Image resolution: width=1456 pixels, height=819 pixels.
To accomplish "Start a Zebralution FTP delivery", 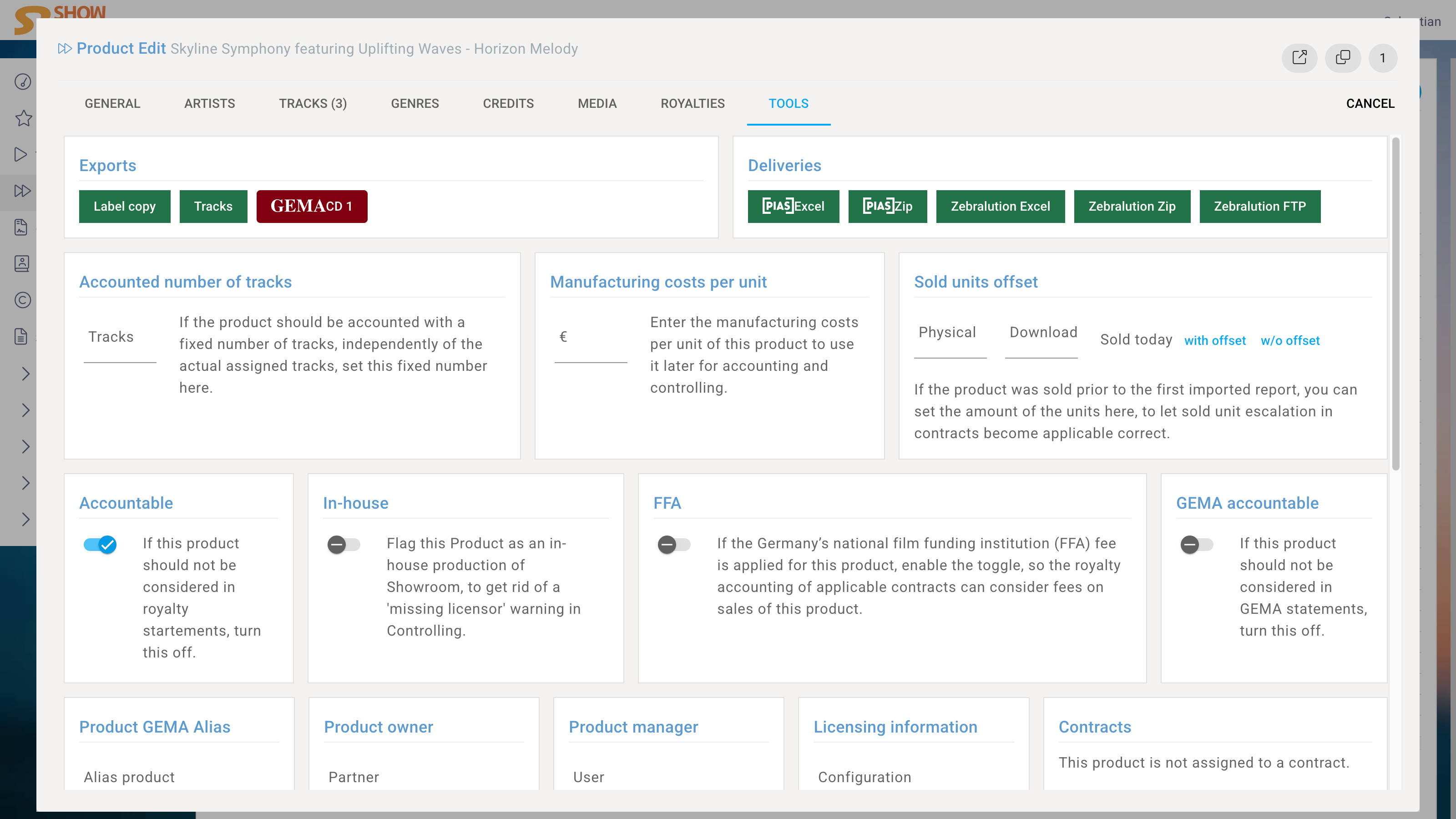I will pos(1260,206).
